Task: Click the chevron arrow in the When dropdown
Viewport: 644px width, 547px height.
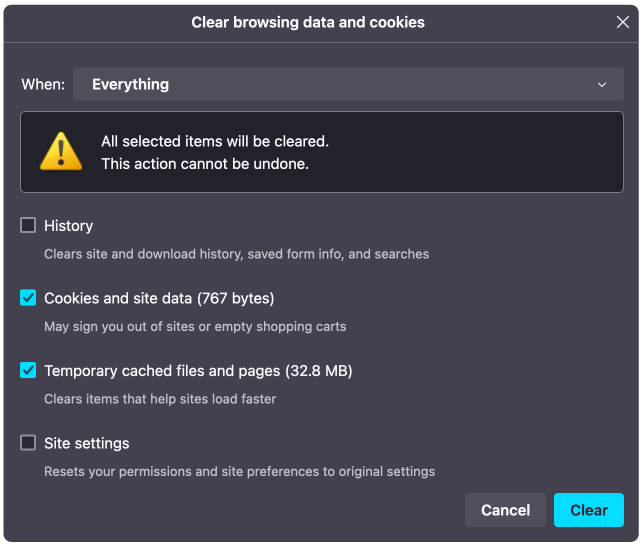Action: click(x=602, y=85)
